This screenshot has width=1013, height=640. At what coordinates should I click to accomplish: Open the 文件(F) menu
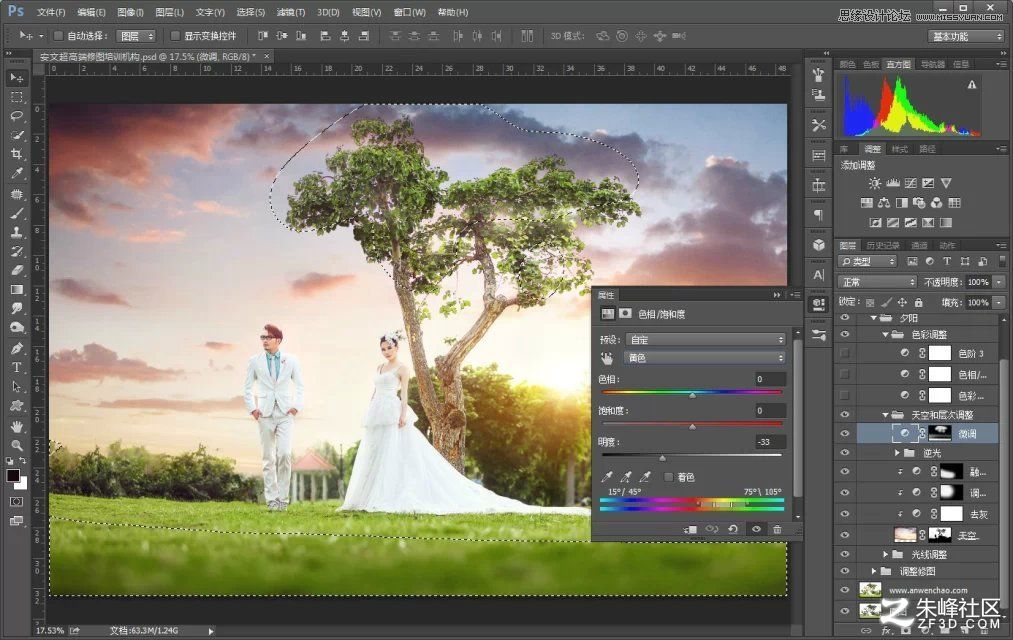[51, 12]
